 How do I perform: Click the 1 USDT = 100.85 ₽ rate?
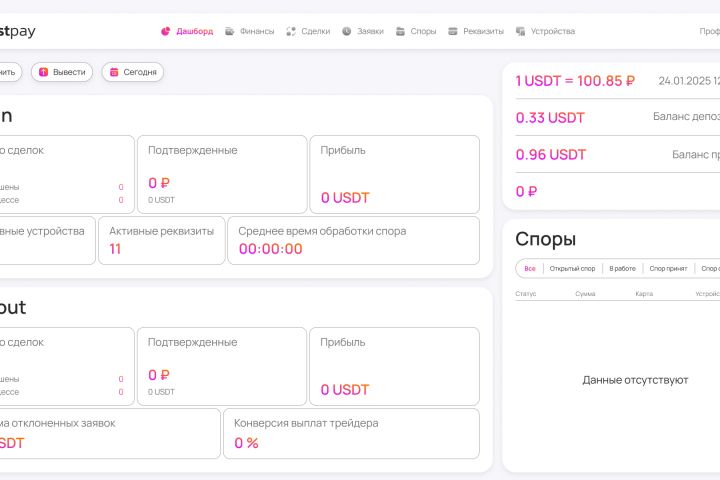coord(575,81)
